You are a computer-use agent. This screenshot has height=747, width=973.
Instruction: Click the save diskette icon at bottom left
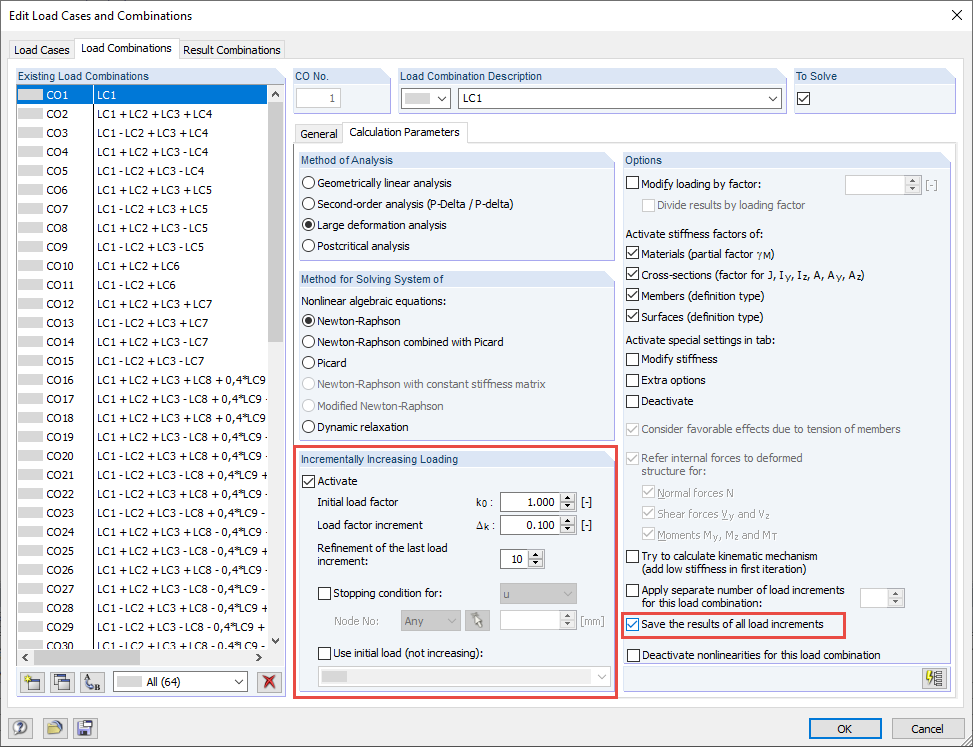pyautogui.click(x=85, y=728)
